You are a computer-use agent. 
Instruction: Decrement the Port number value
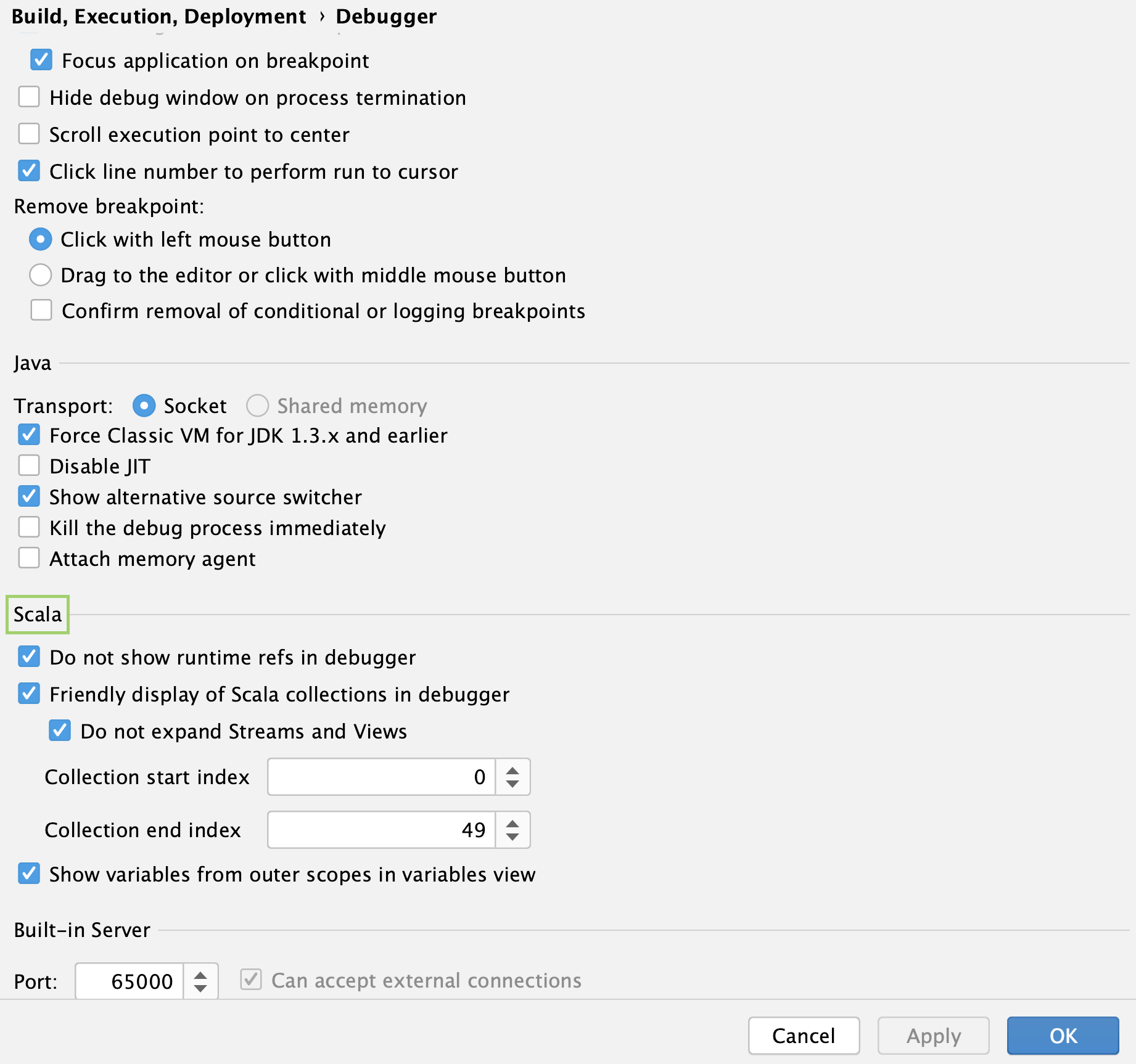click(200, 988)
